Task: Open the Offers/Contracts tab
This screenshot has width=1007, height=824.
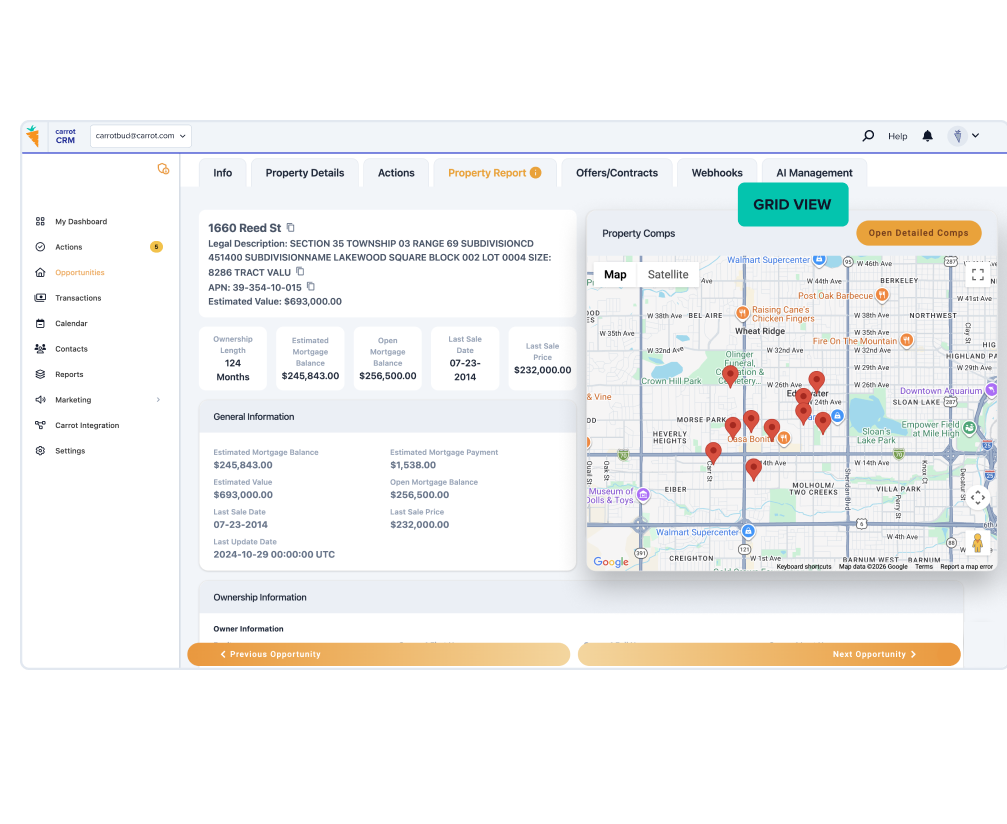Action: (616, 173)
